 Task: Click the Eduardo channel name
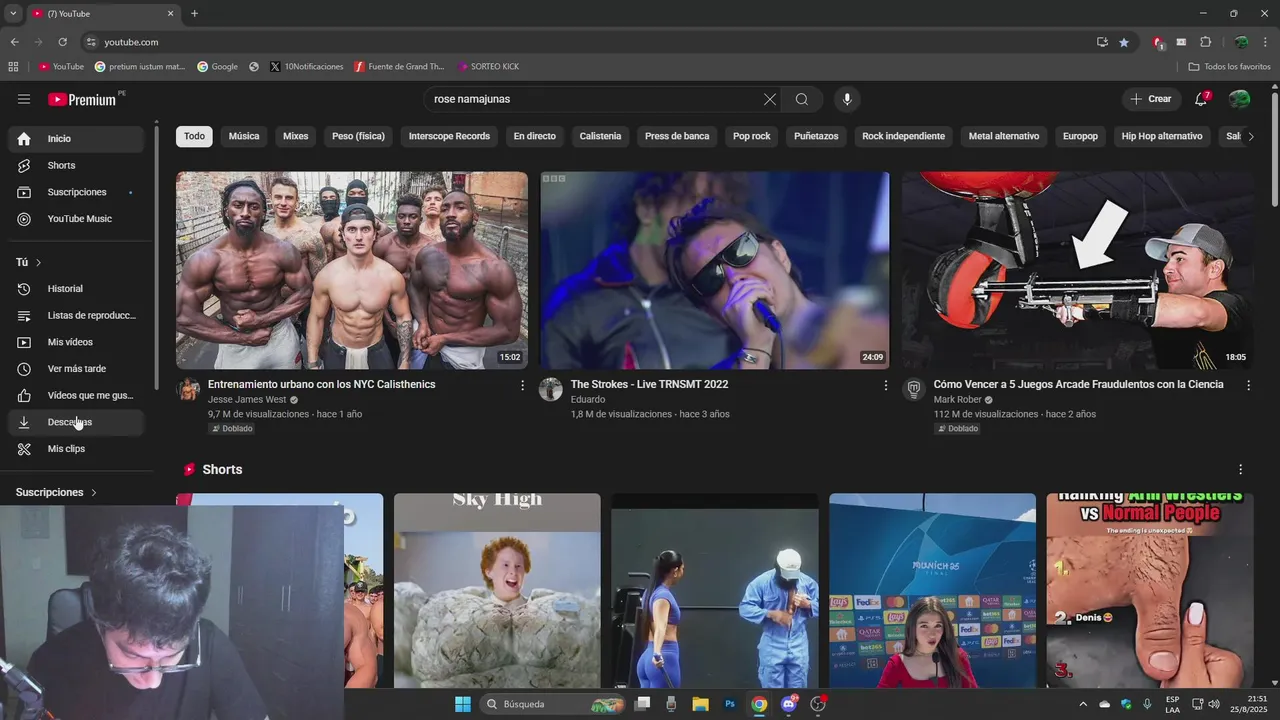(x=588, y=400)
